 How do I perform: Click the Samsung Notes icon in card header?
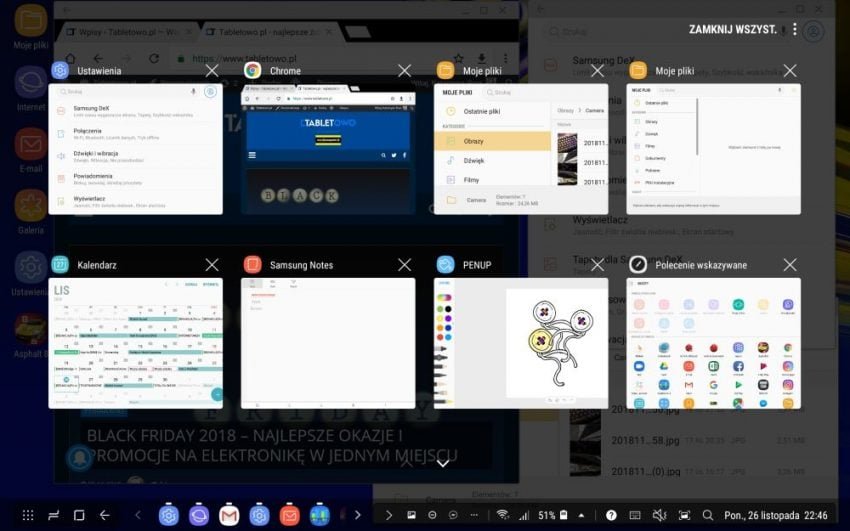coord(253,264)
